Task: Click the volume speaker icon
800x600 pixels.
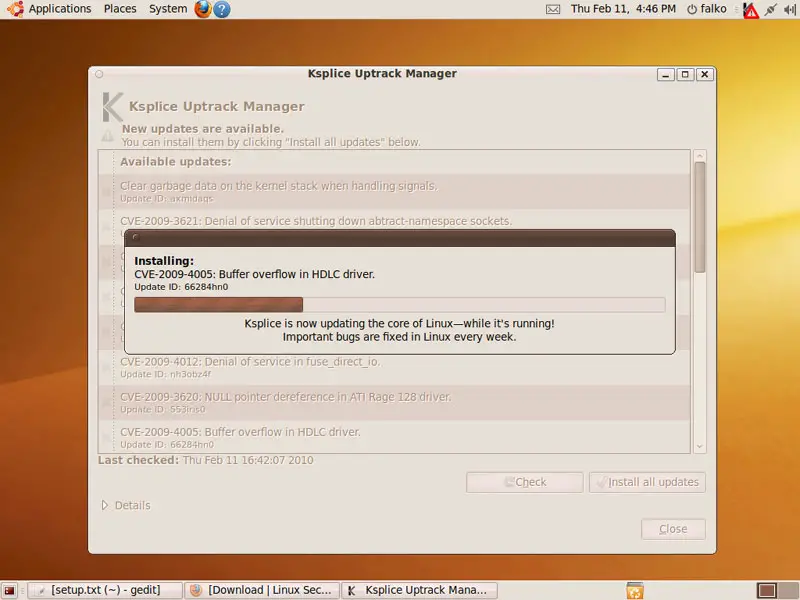Action: [790, 9]
